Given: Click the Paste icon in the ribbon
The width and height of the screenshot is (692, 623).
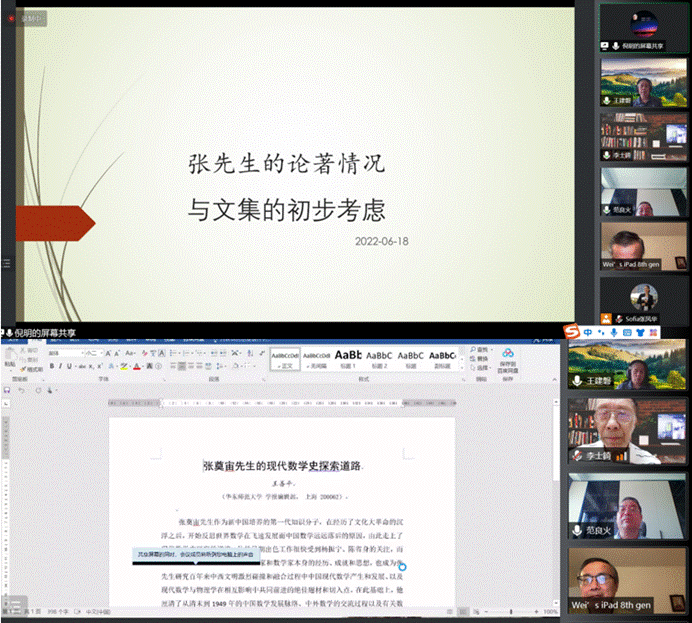Looking at the screenshot, I should pyautogui.click(x=9, y=358).
